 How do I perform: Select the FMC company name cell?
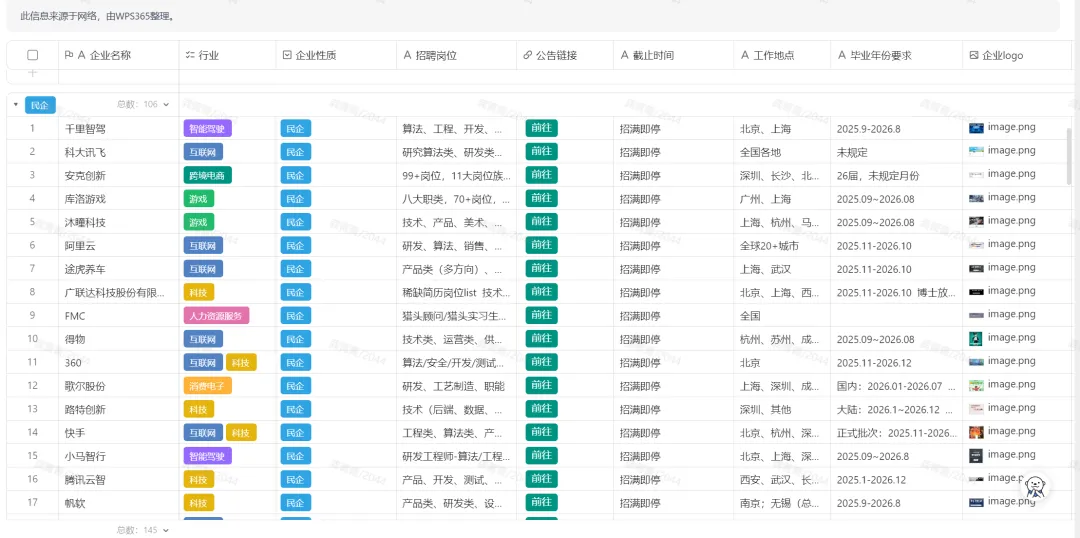[118, 315]
